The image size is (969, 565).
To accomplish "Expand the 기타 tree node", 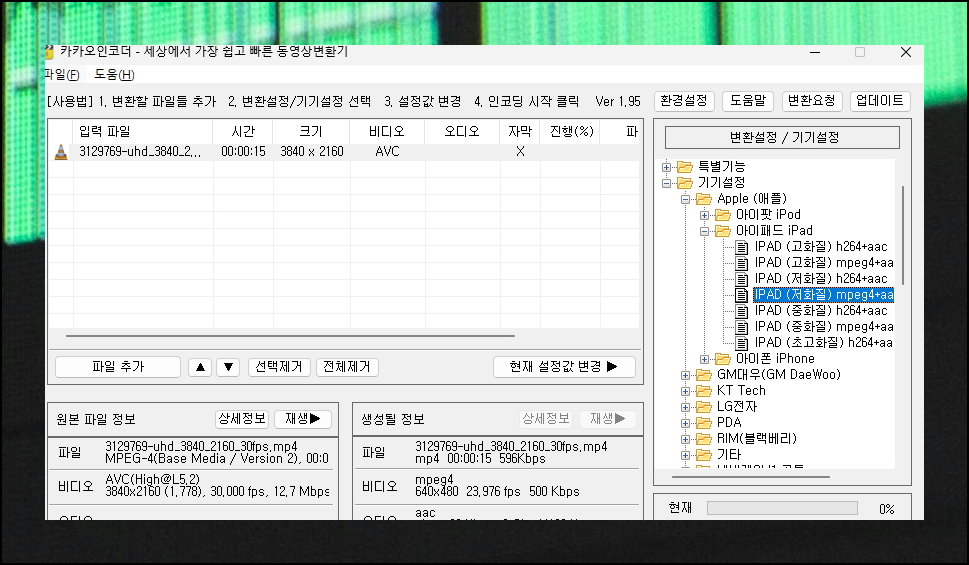I will [685, 456].
